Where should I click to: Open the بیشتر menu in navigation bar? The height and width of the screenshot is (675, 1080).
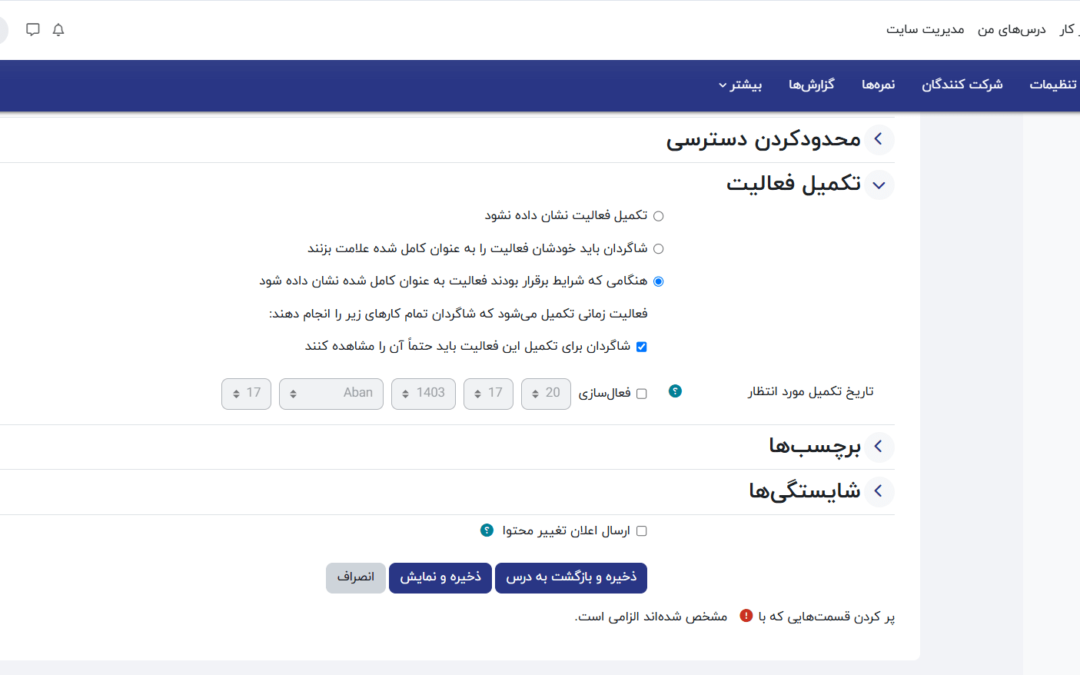tap(739, 85)
